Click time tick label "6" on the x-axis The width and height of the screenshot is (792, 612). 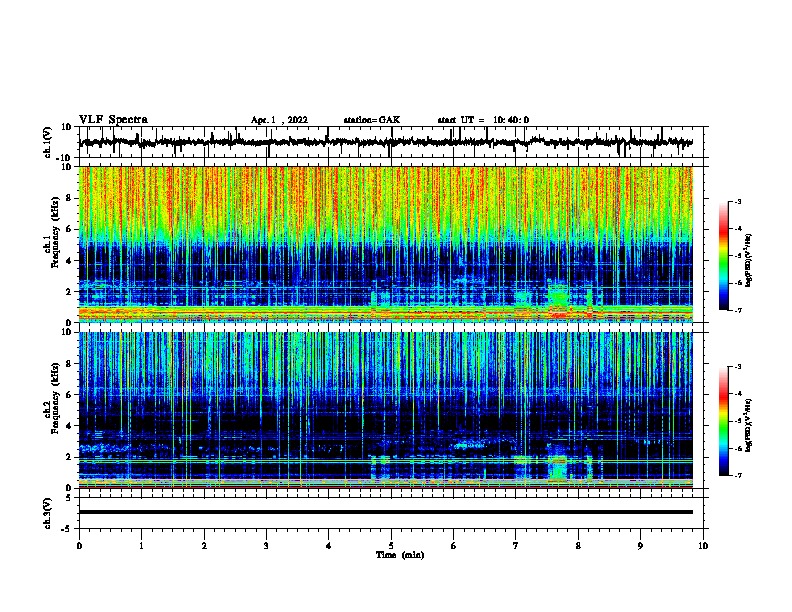454,545
